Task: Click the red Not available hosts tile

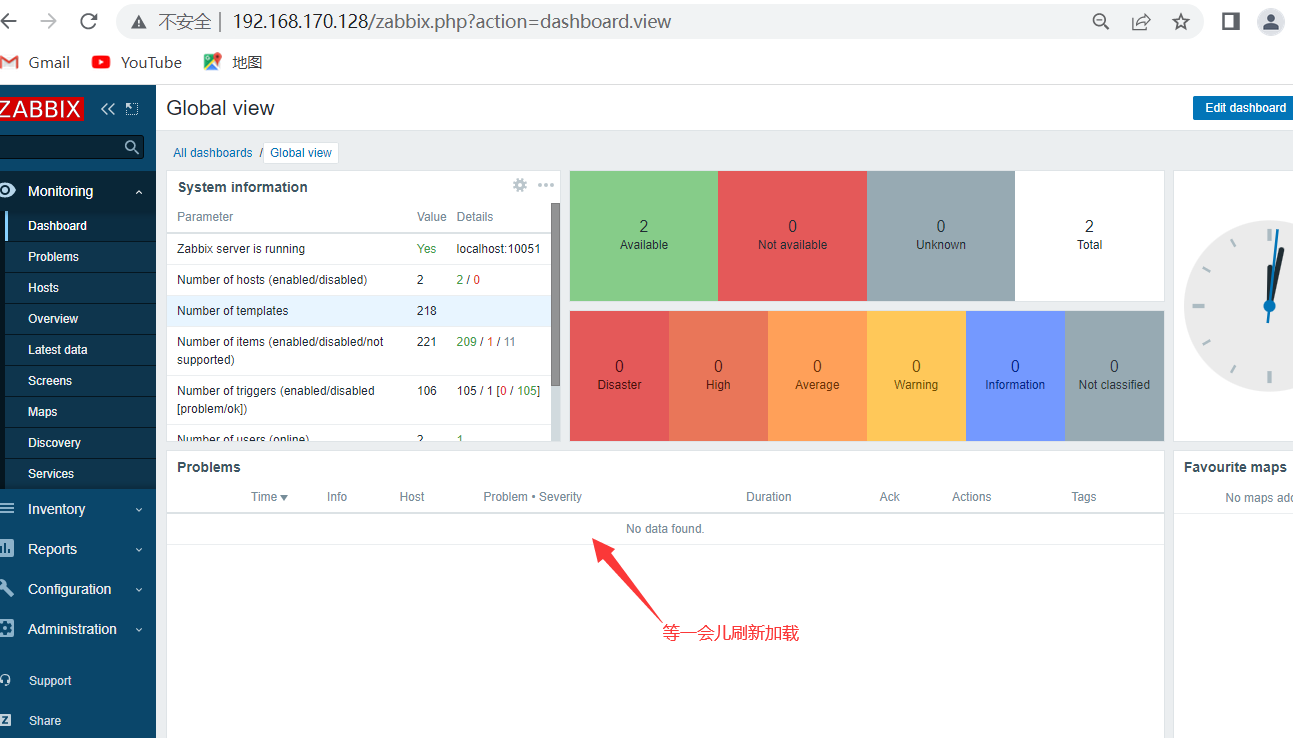Action: (792, 236)
